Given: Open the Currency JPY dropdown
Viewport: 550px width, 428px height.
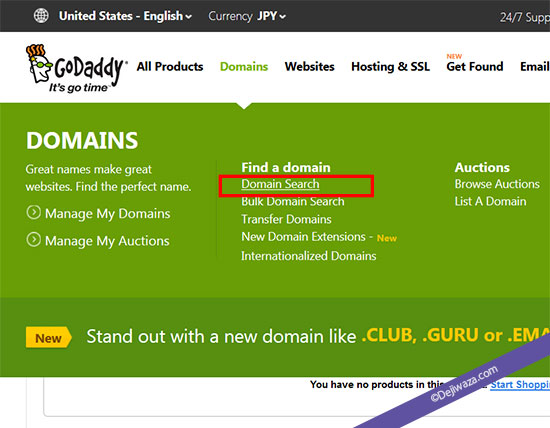Looking at the screenshot, I should click(x=247, y=16).
